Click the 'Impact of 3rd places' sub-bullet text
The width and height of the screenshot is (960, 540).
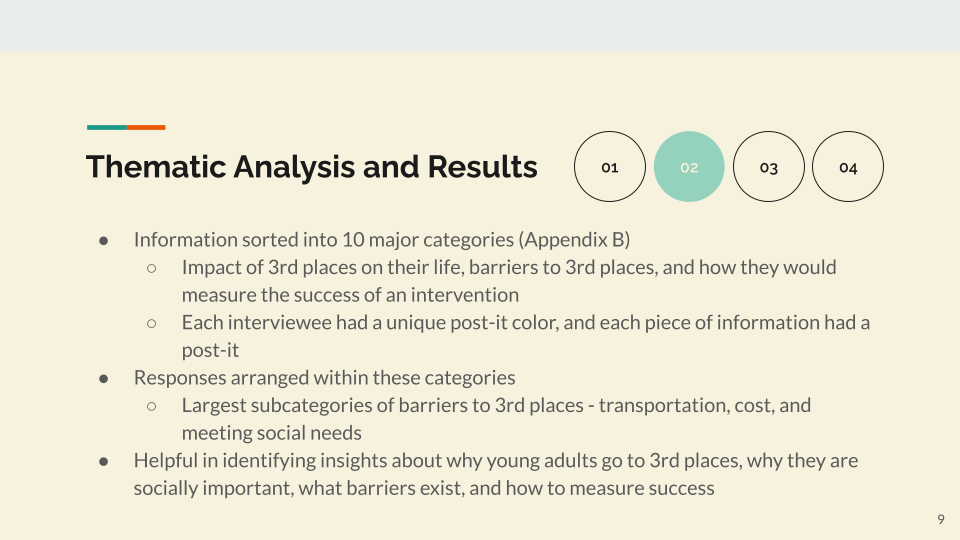509,281
